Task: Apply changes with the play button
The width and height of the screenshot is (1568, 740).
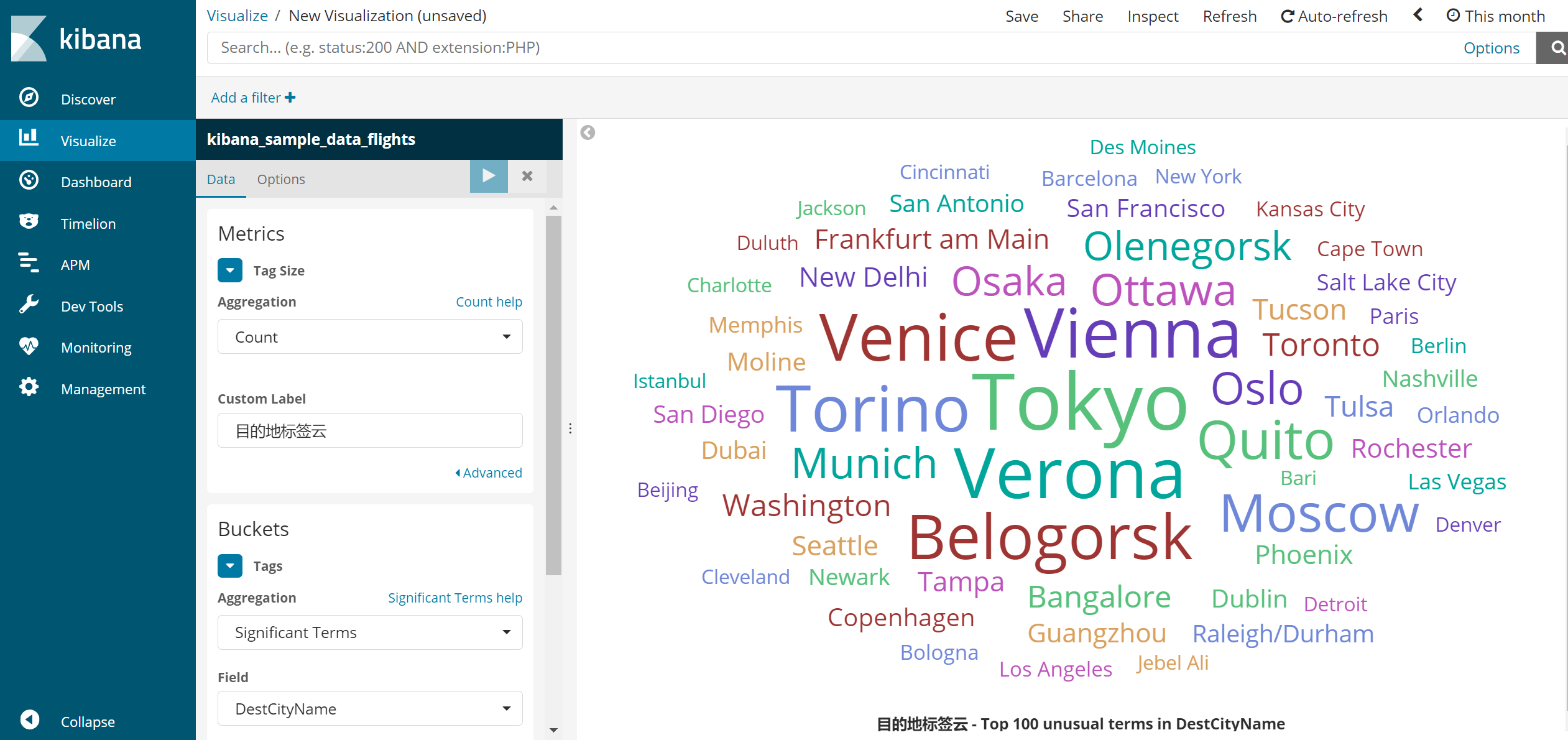Action: pos(489,176)
